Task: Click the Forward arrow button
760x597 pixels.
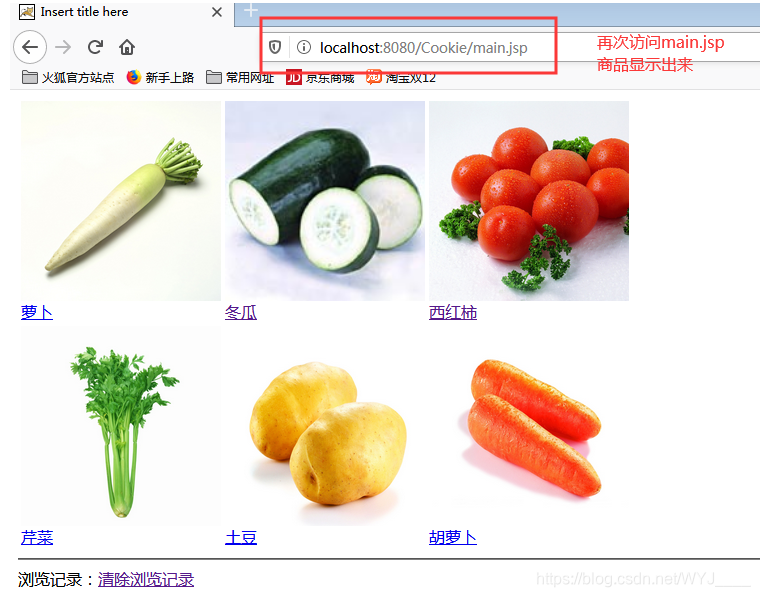Action: pos(63,47)
